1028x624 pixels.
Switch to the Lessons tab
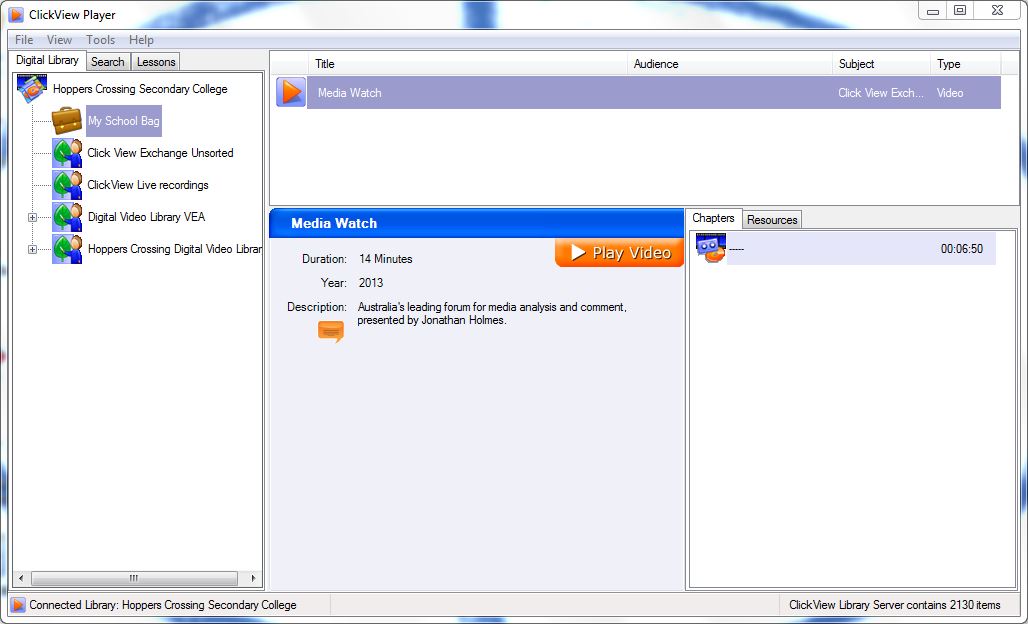click(x=156, y=62)
